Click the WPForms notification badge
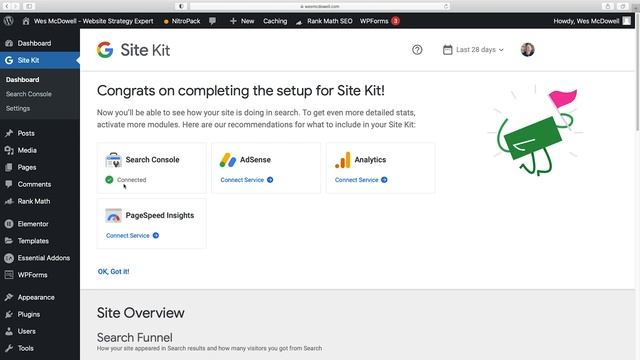The image size is (640, 360). click(x=395, y=21)
